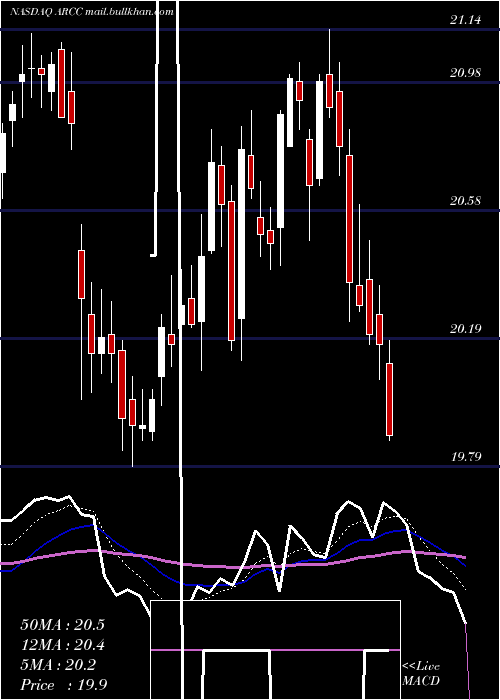
Task: Click the last red candlestick near 19.9
Action: pos(389,399)
